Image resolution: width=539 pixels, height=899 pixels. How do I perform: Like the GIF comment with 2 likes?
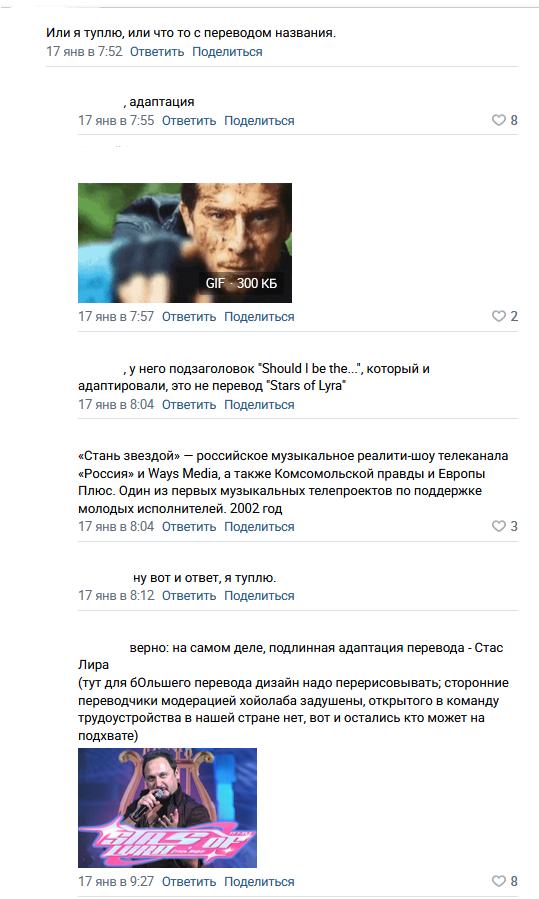click(505, 316)
